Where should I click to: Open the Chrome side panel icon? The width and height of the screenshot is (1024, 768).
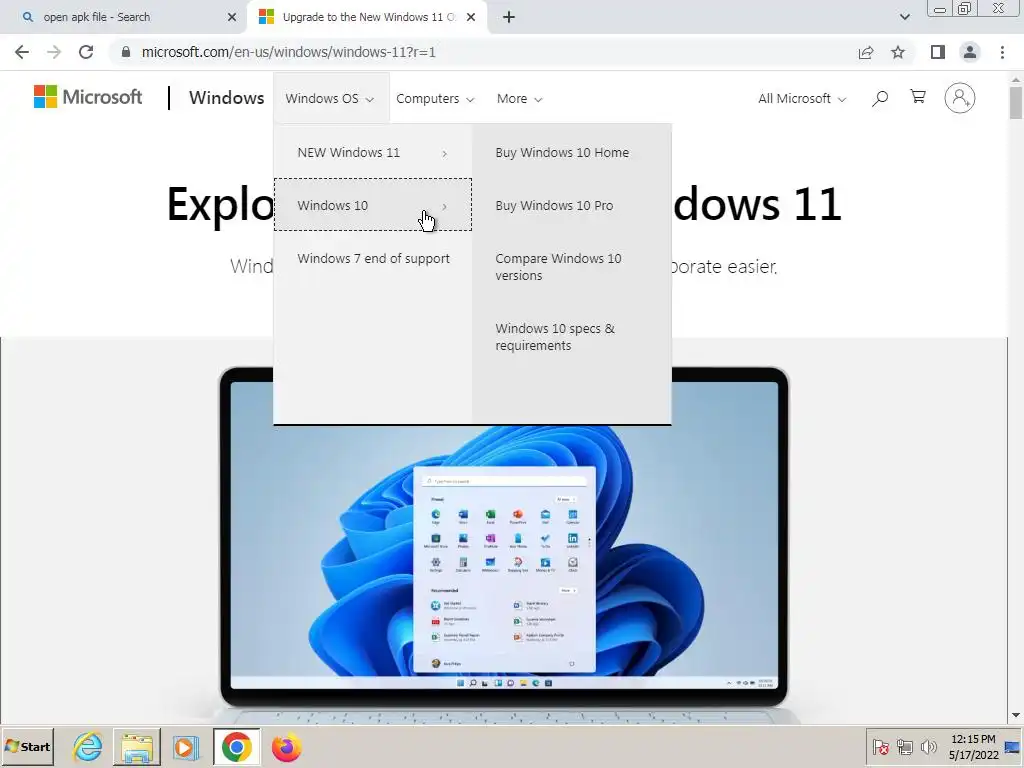(x=938, y=52)
